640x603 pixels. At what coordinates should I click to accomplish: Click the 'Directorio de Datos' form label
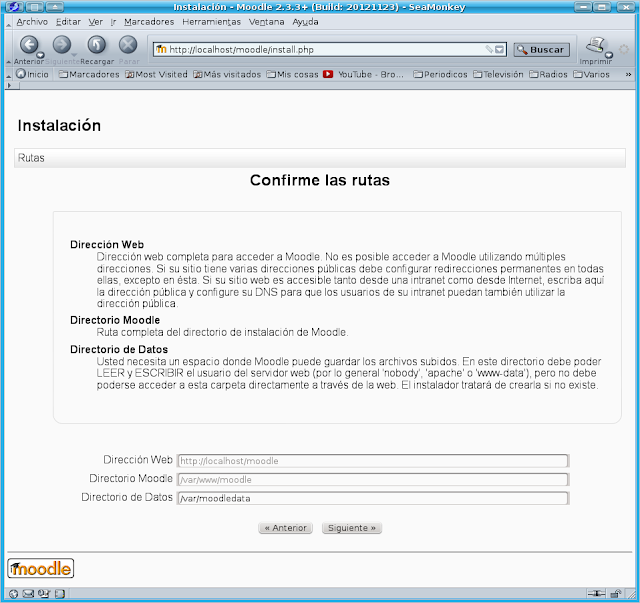click(x=127, y=497)
